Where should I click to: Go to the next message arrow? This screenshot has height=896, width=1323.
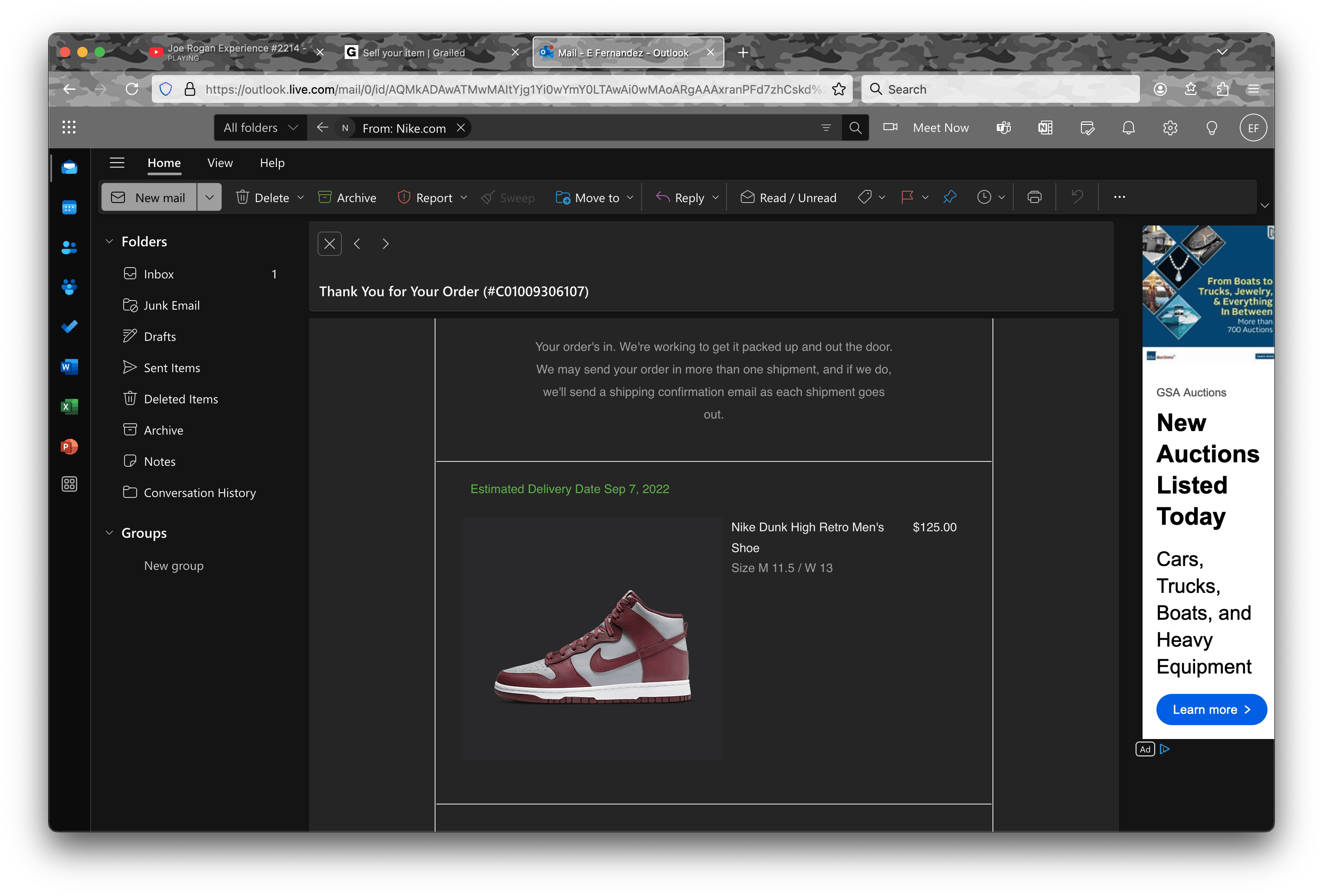coord(385,244)
